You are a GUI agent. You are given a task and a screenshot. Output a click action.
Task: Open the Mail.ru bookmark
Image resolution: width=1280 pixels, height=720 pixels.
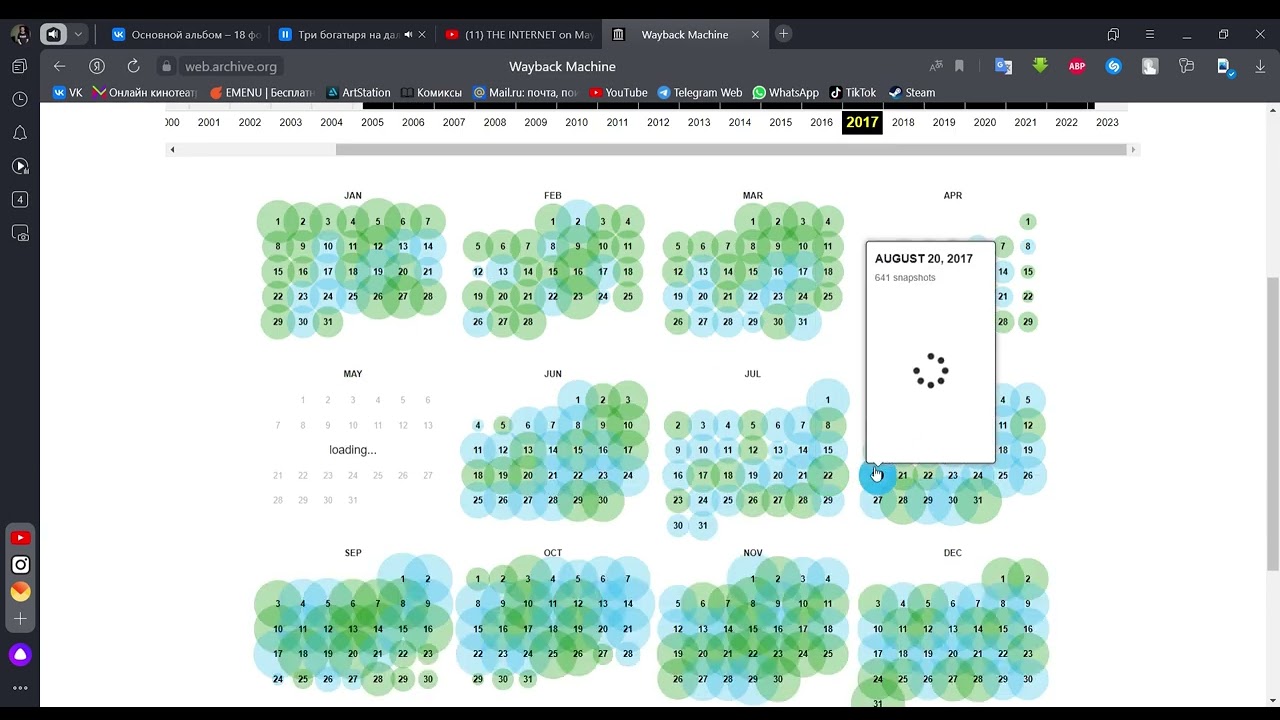coord(526,92)
